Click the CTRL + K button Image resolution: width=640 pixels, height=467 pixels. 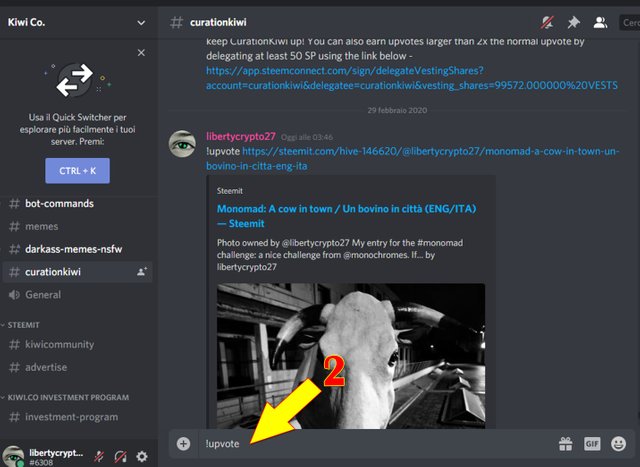[78, 171]
